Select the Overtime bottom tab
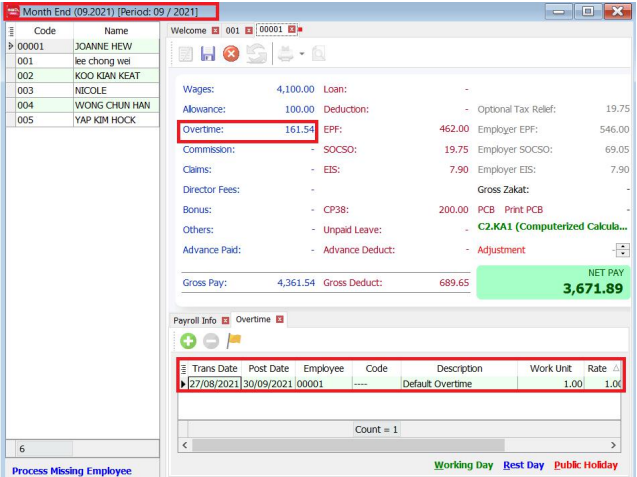The width and height of the screenshot is (637, 477). coord(253,319)
